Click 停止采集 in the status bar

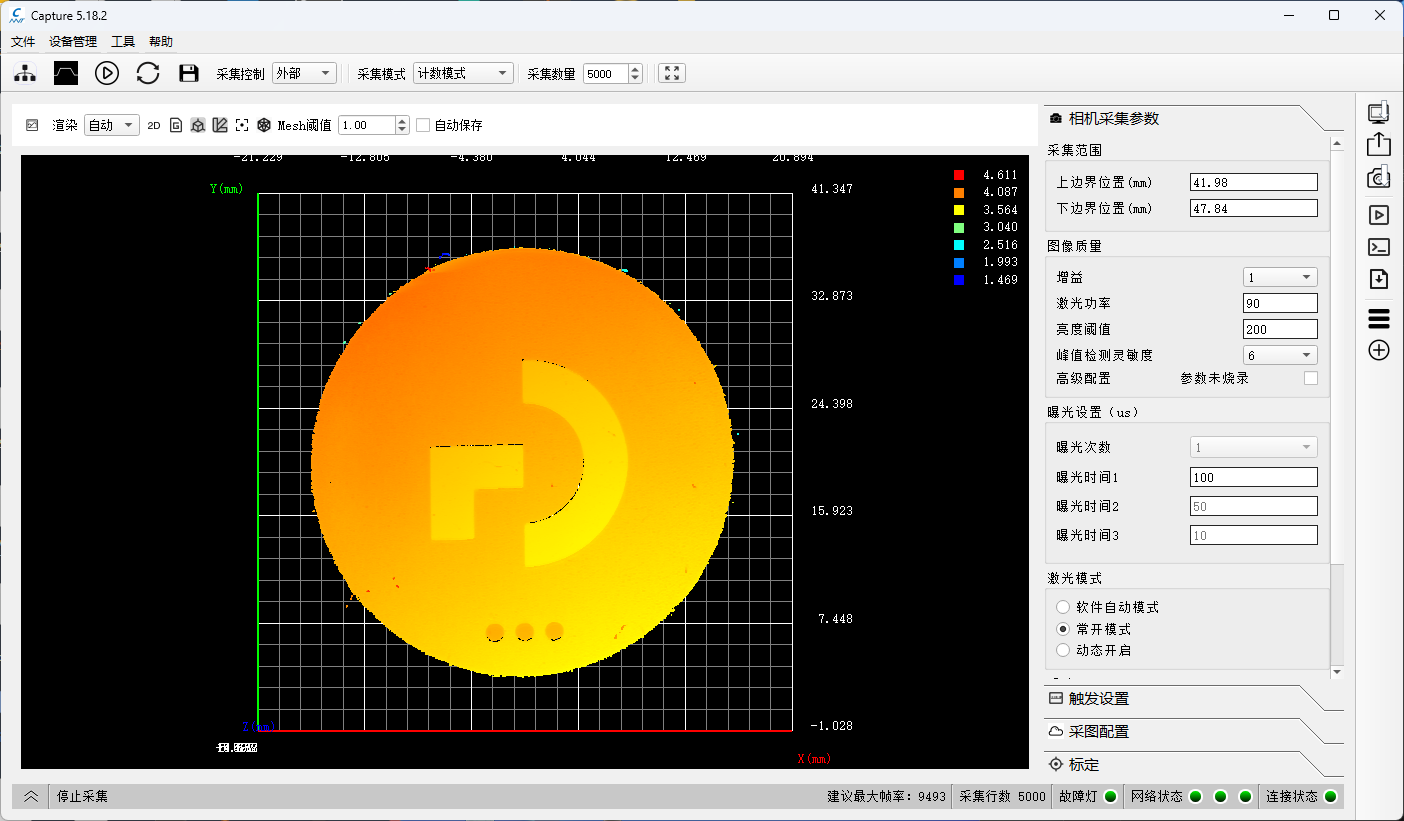click(82, 797)
